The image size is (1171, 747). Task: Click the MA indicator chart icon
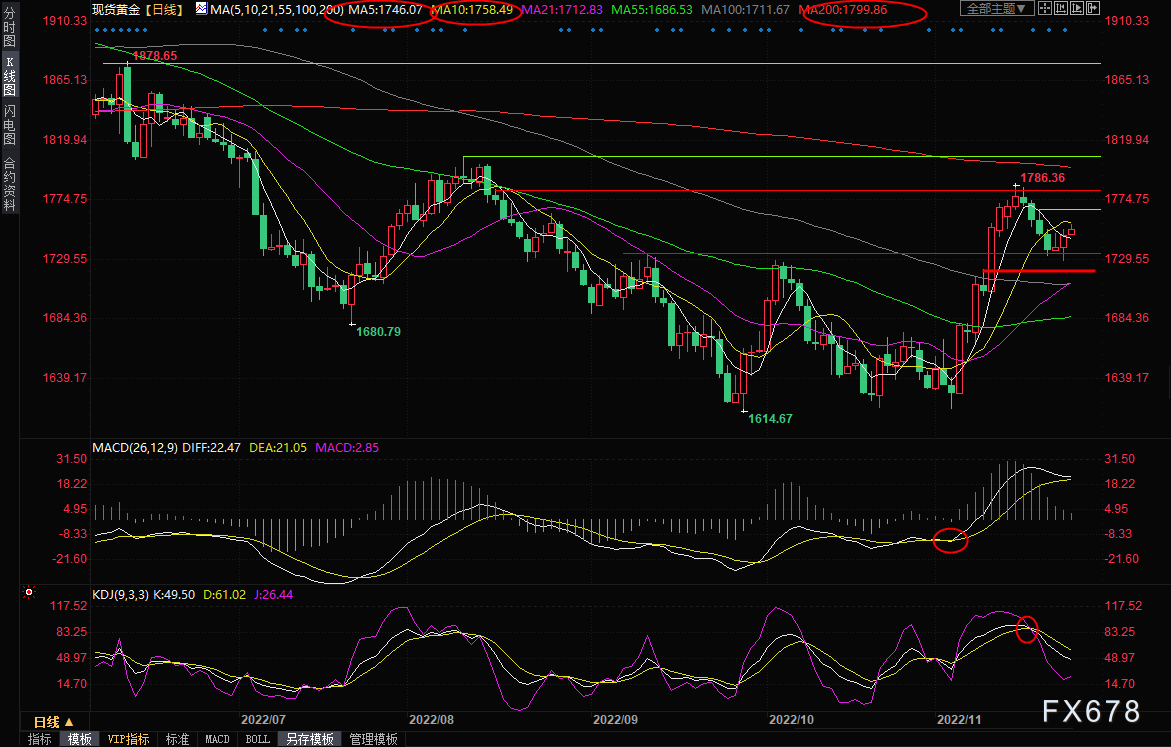(202, 9)
